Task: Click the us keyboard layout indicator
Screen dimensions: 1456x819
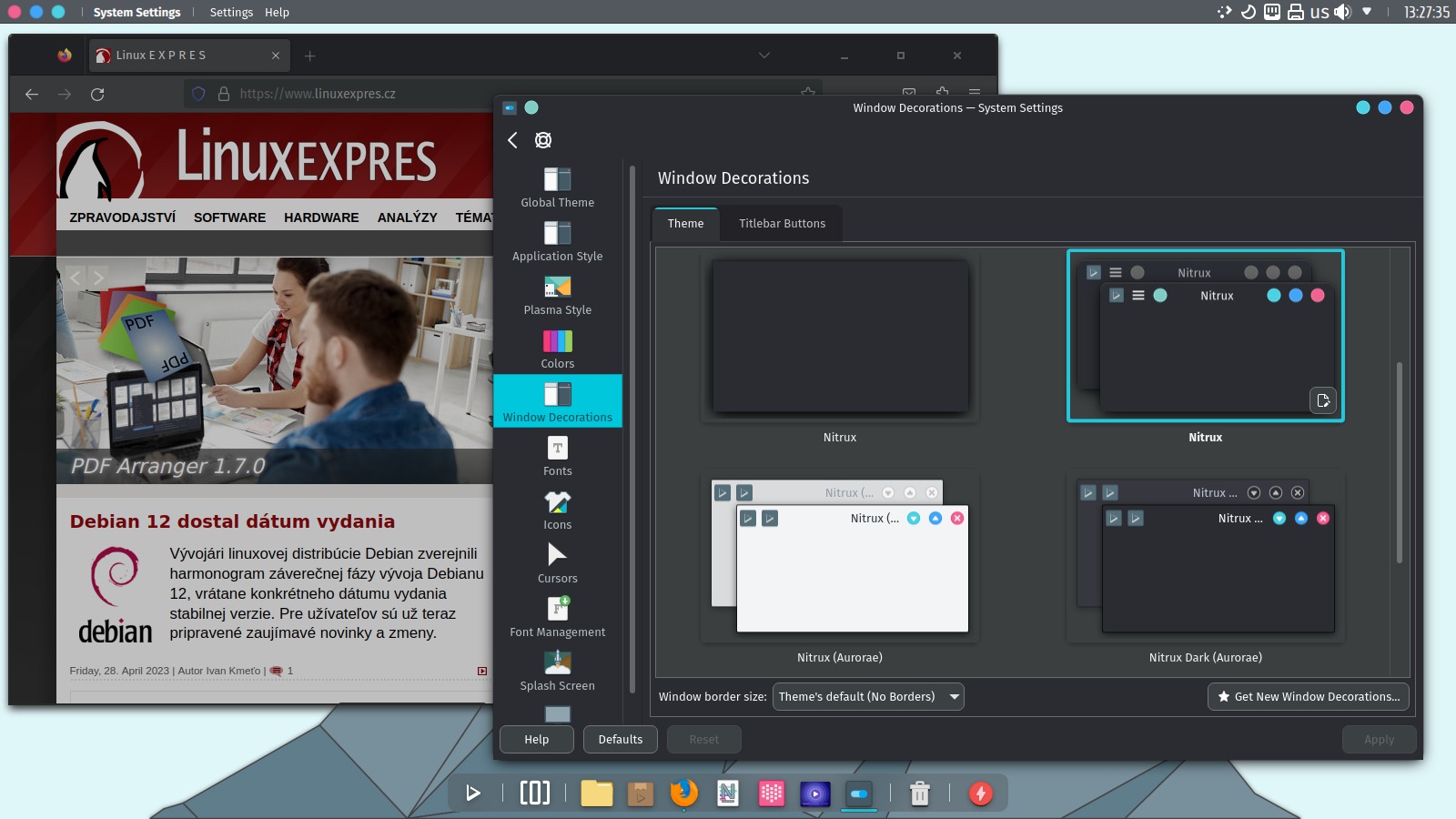Action: point(1319,12)
